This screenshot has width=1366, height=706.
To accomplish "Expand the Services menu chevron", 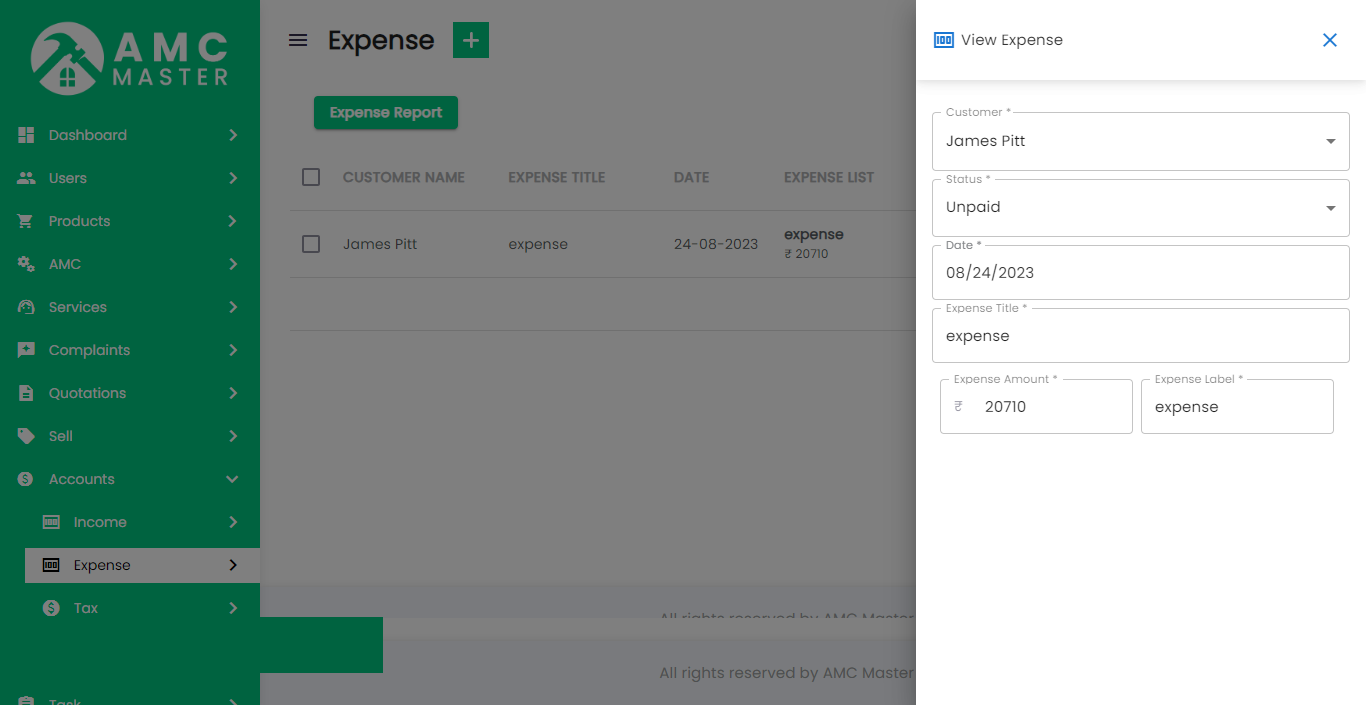I will pos(232,307).
